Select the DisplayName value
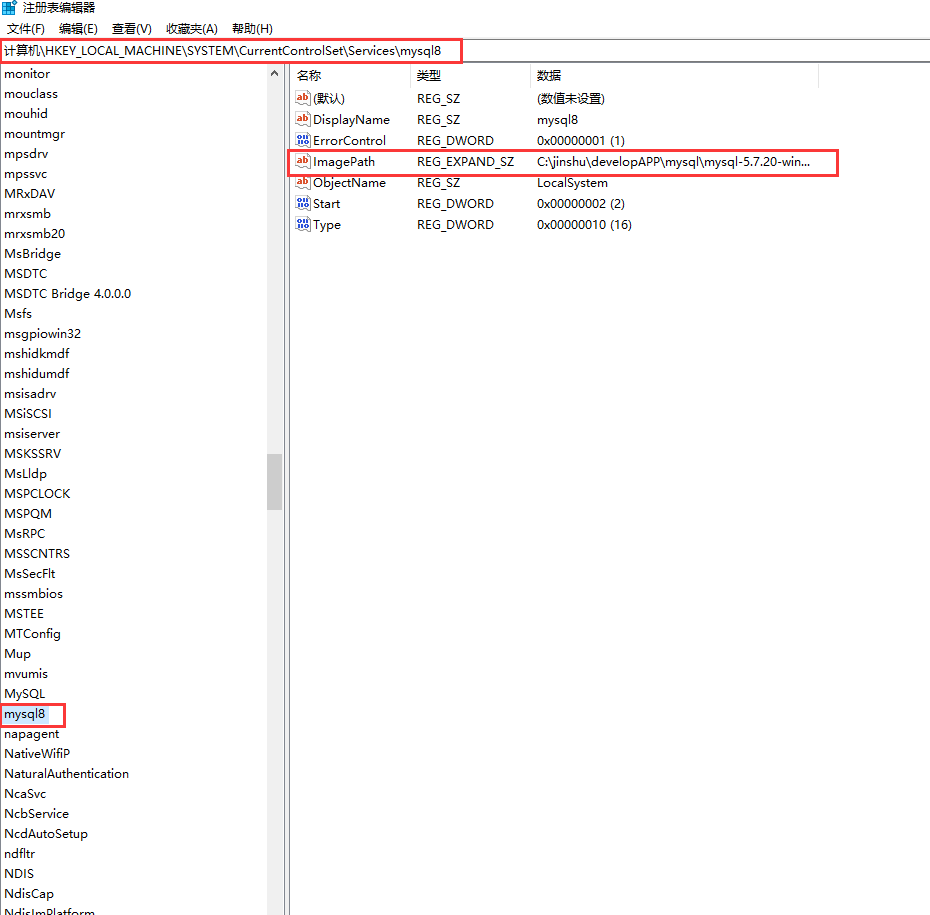Viewport: 930px width, 915px height. click(351, 120)
